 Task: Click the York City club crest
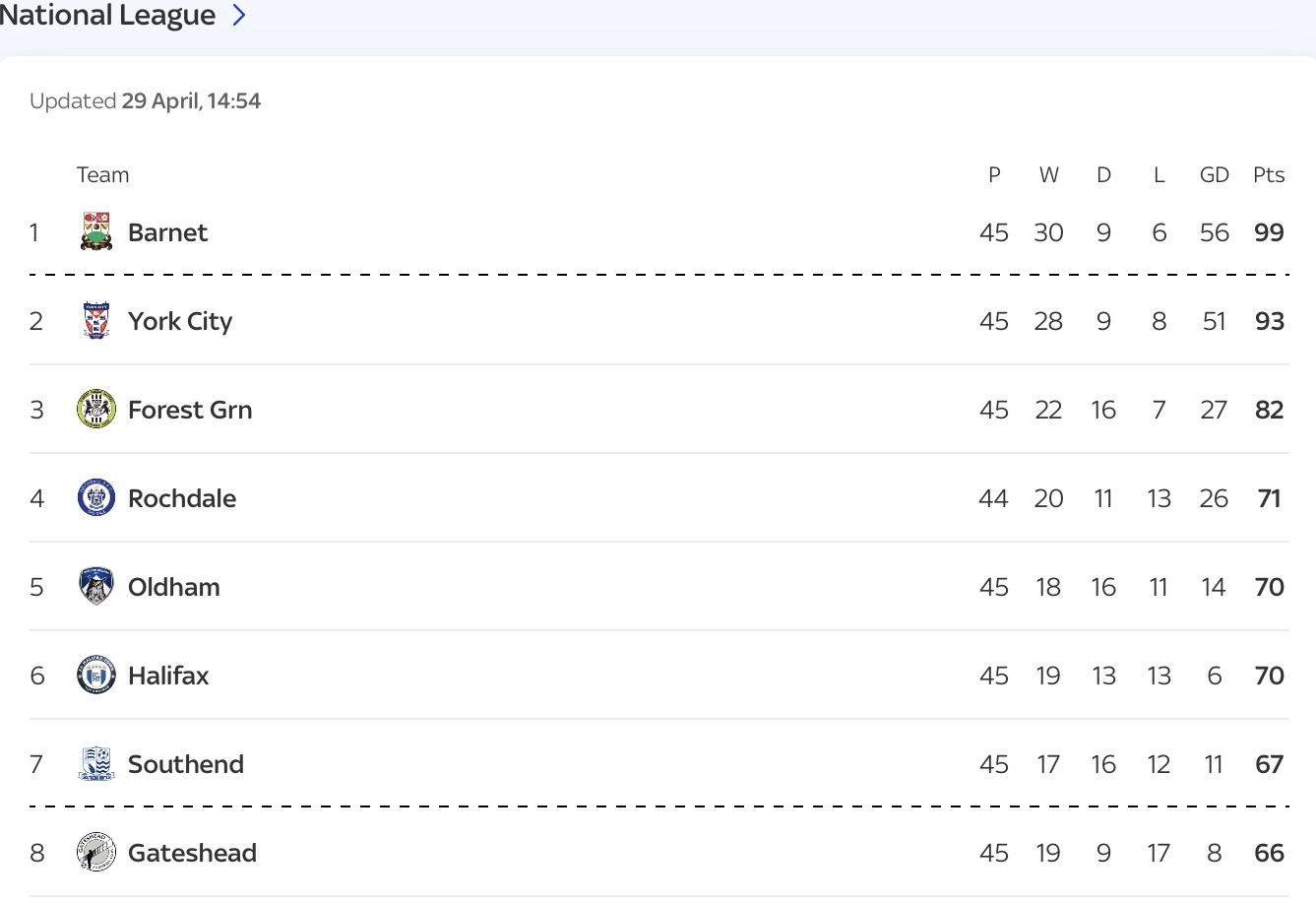(96, 321)
